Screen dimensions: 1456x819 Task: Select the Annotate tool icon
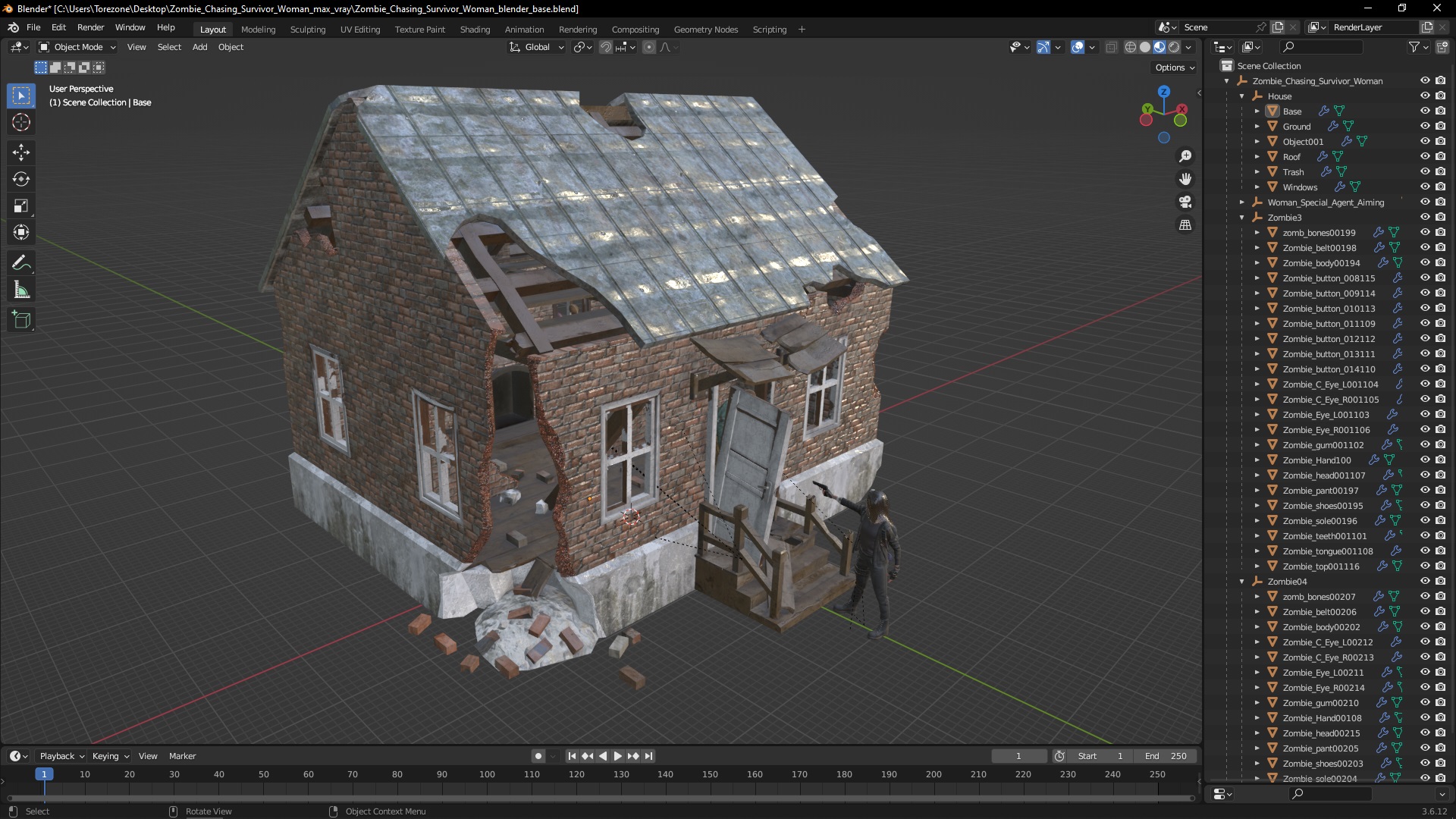pos(22,262)
